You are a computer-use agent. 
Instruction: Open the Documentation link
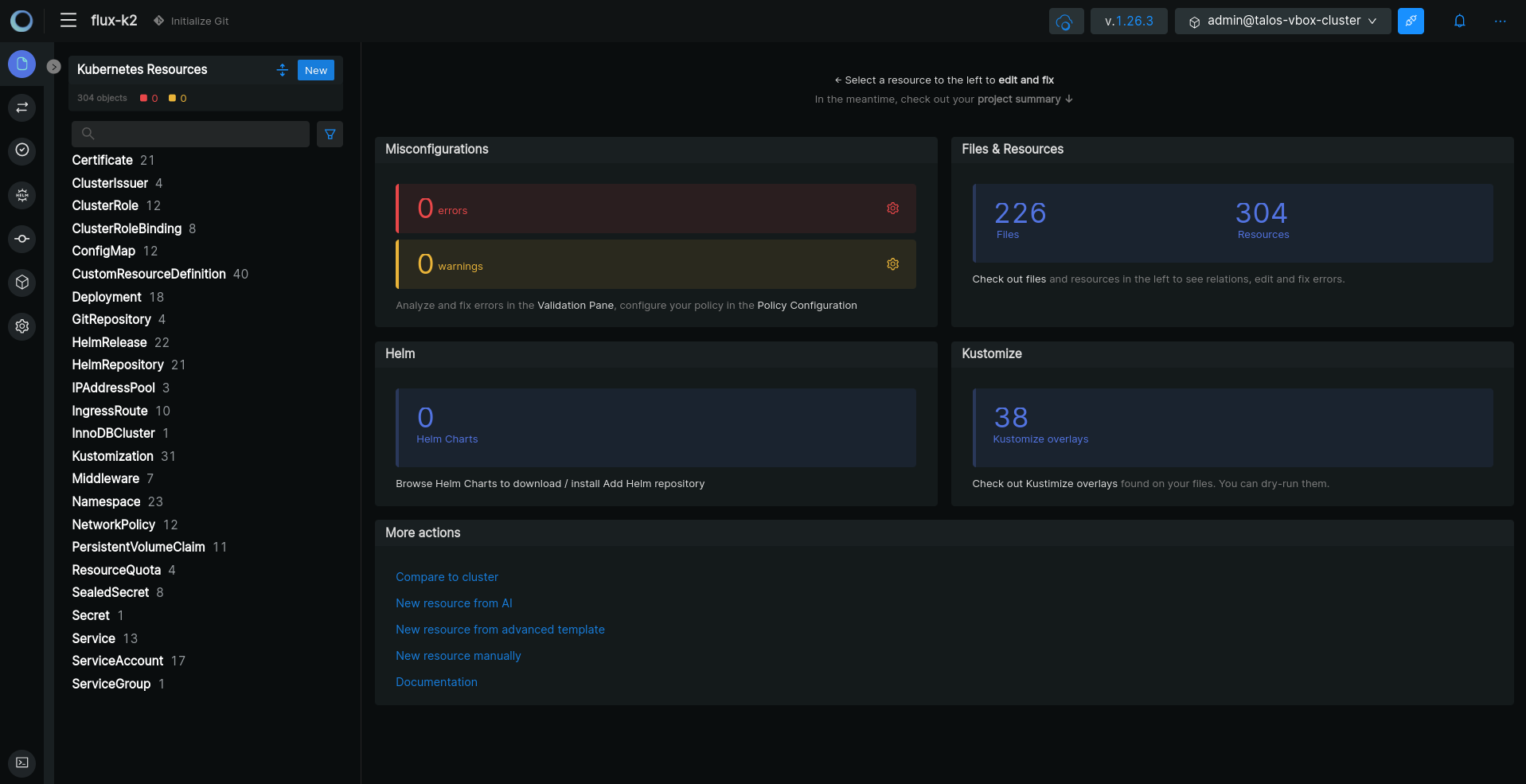click(x=436, y=682)
